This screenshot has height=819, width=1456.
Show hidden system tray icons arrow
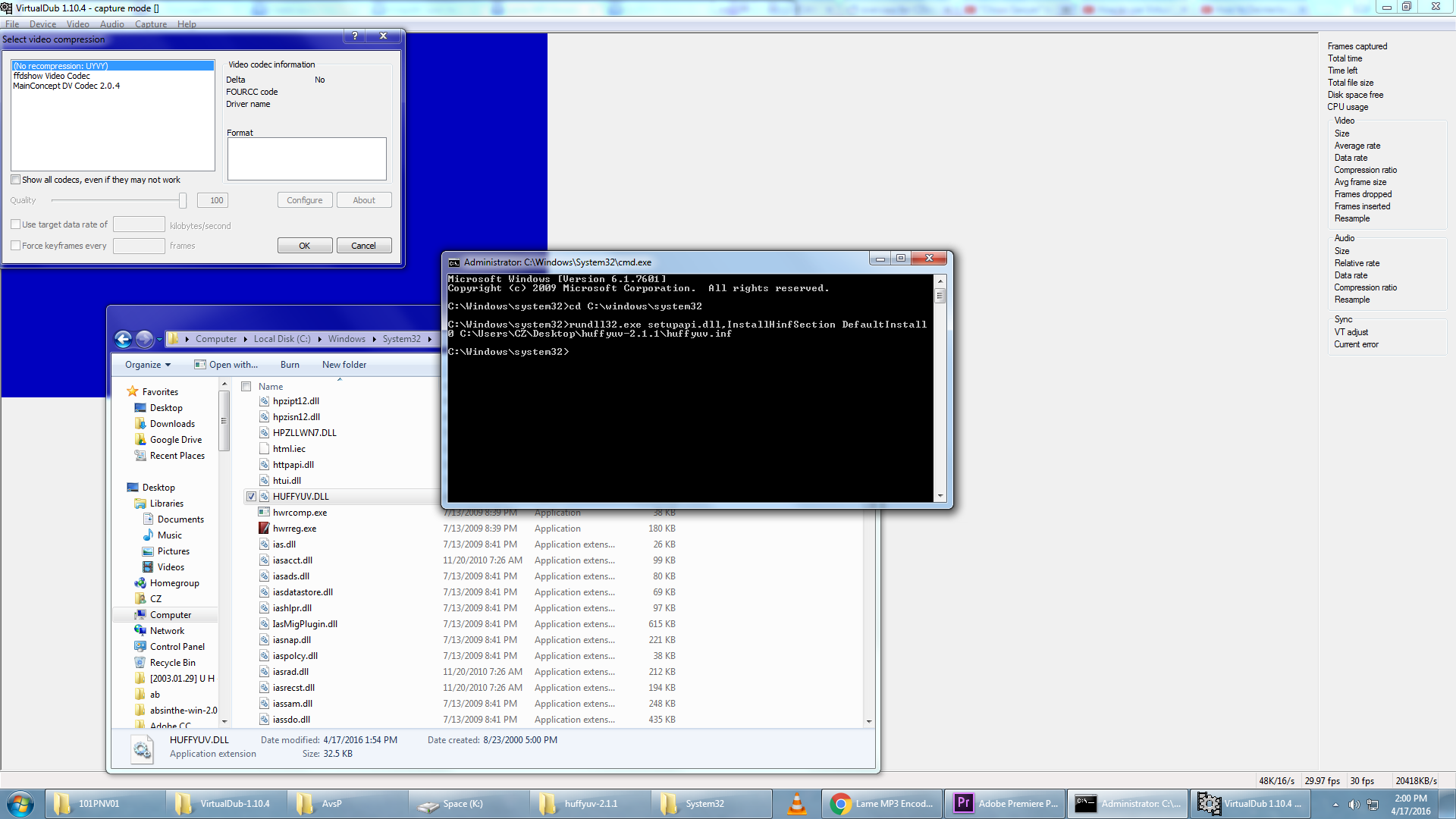(1335, 805)
